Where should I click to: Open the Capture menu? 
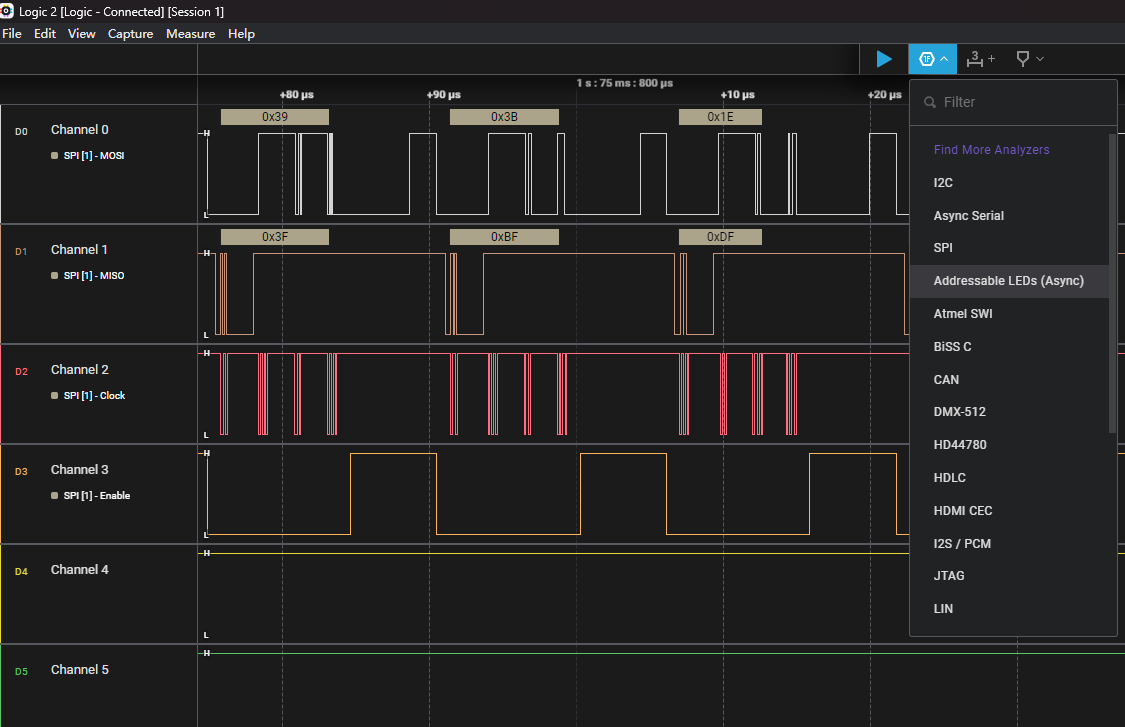[130, 34]
